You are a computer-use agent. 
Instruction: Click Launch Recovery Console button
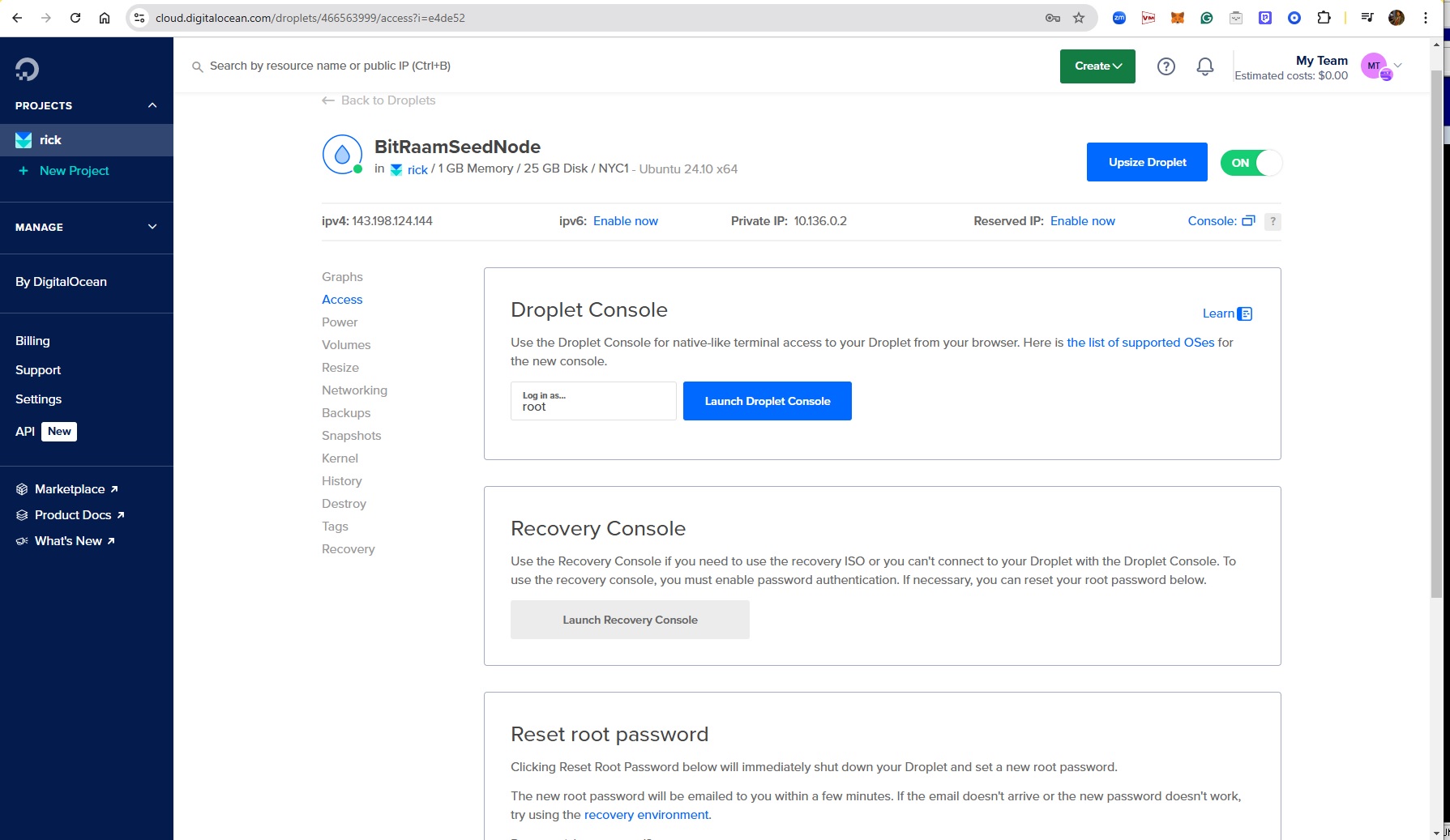(x=630, y=620)
